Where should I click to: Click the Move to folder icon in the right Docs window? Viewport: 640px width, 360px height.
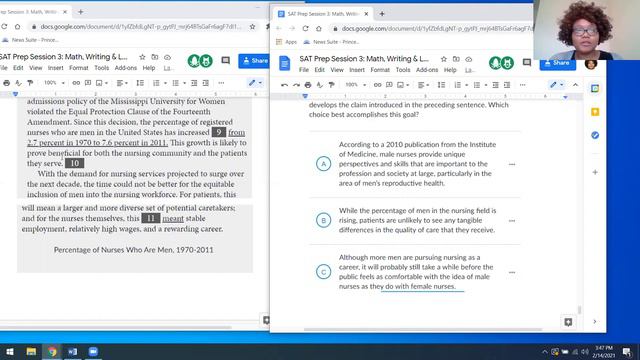click(456, 59)
